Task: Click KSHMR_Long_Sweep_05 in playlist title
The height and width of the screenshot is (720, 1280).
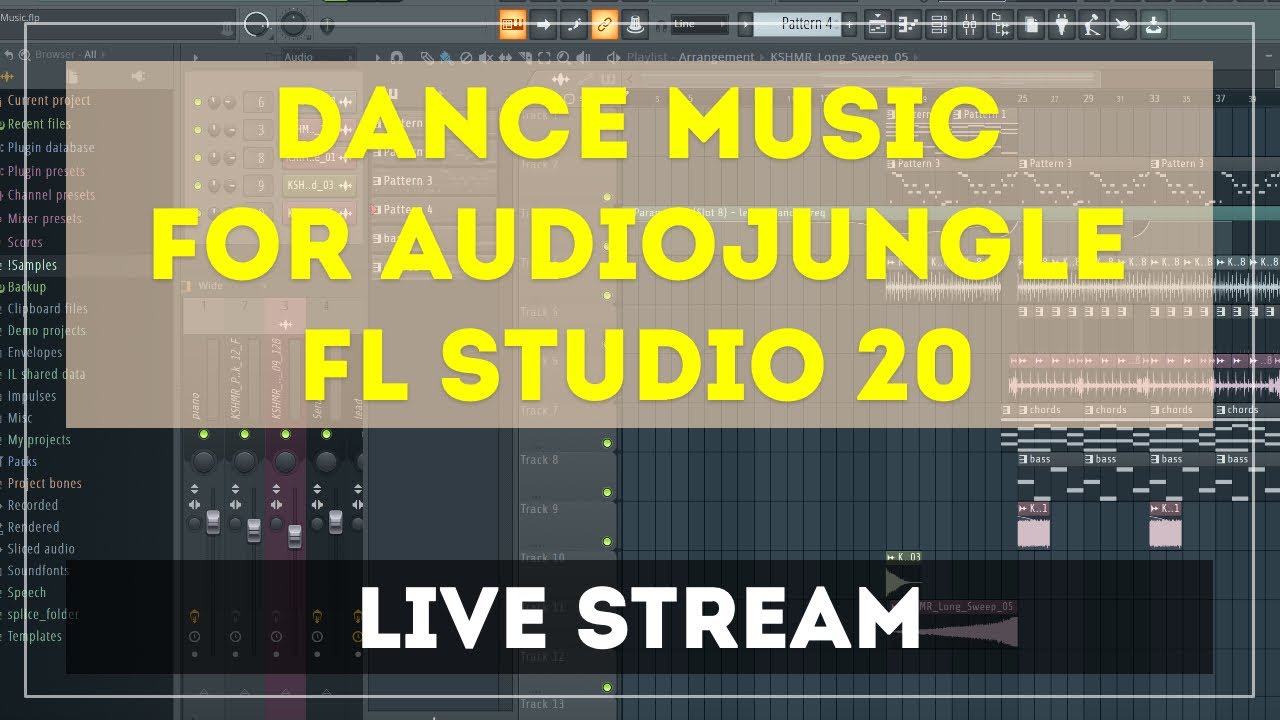Action: coord(838,57)
